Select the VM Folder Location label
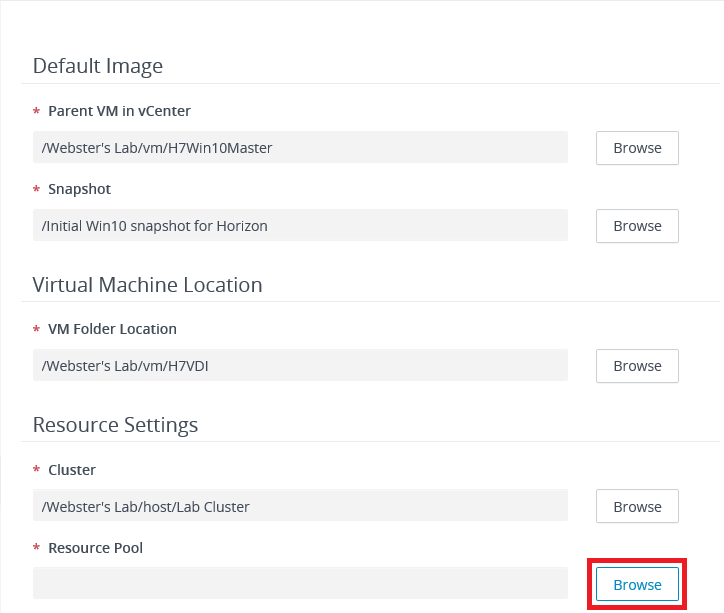Image resolution: width=724 pixels, height=613 pixels. click(x=112, y=329)
